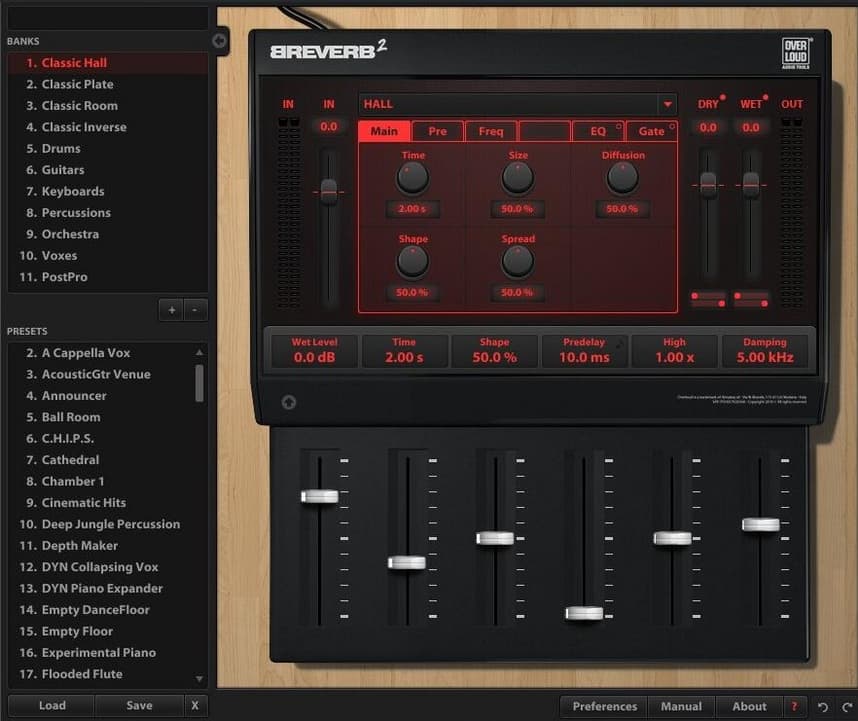Open the EQ tab
858x721 pixels.
pos(598,131)
